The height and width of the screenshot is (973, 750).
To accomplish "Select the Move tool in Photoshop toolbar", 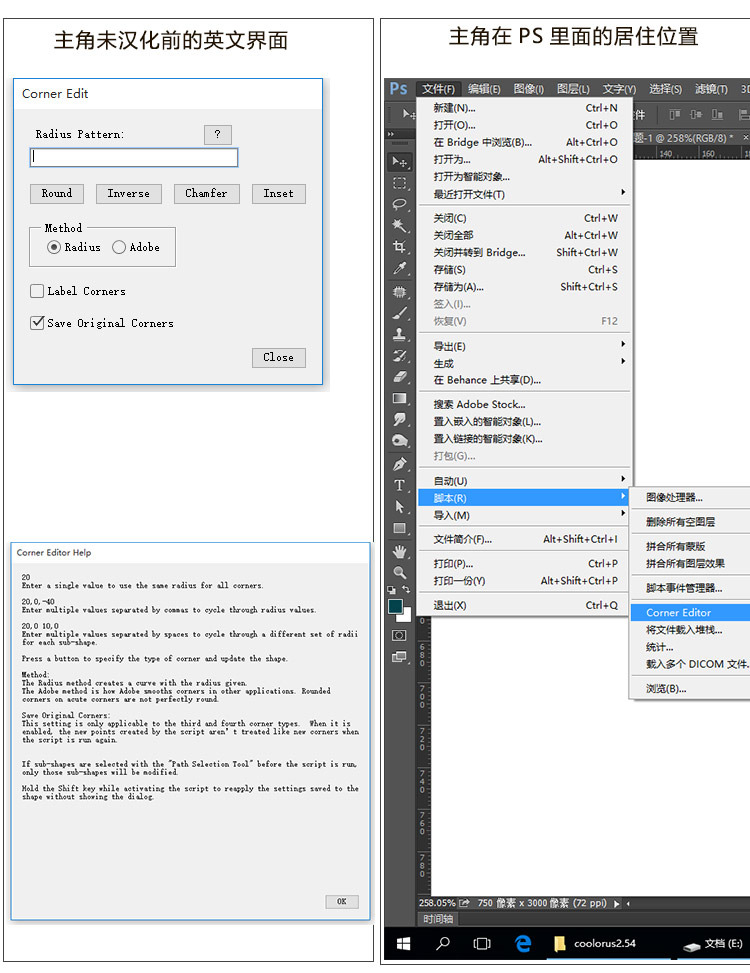I will click(x=400, y=162).
